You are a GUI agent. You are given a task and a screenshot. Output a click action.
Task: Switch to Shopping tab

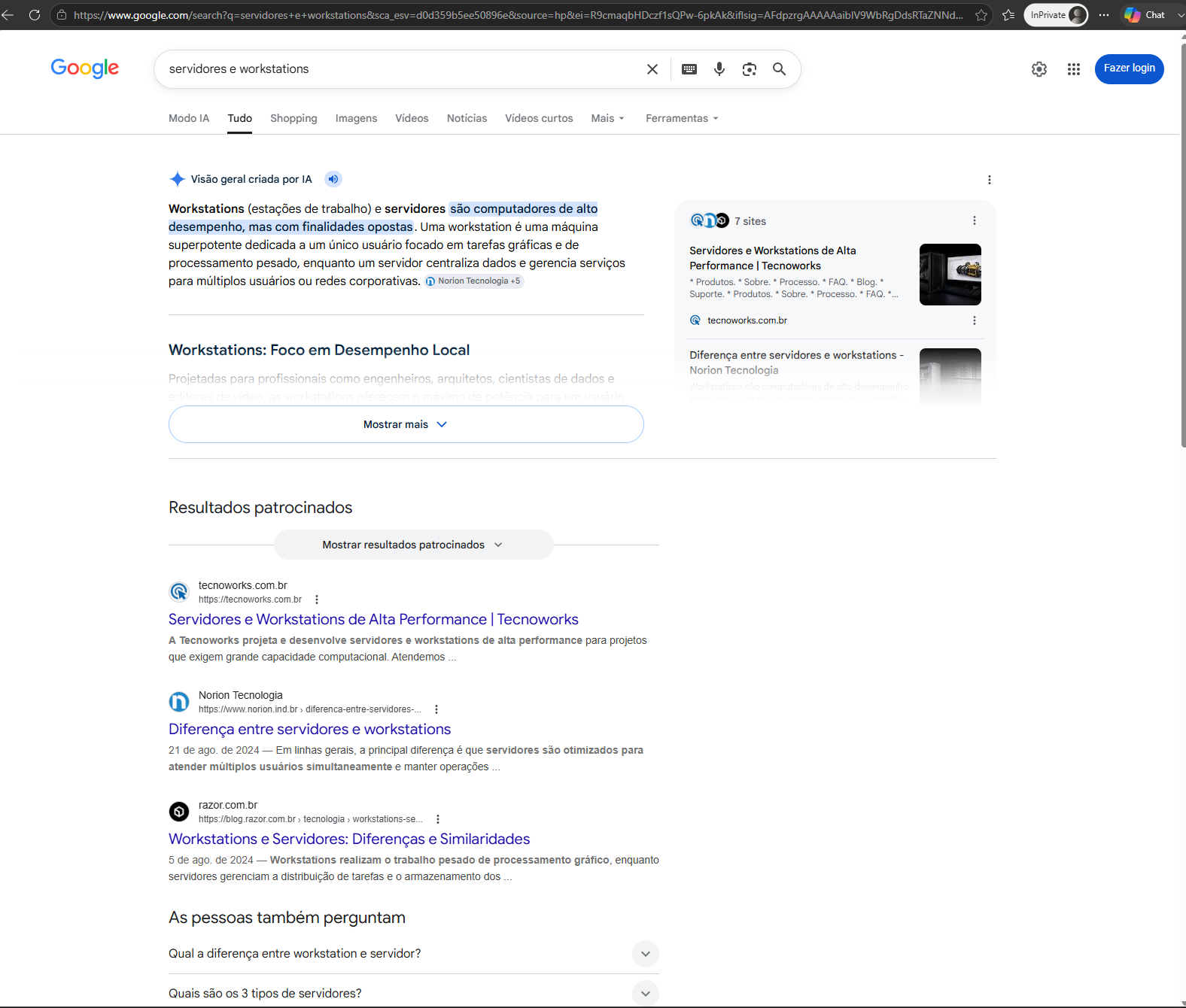[x=293, y=118]
